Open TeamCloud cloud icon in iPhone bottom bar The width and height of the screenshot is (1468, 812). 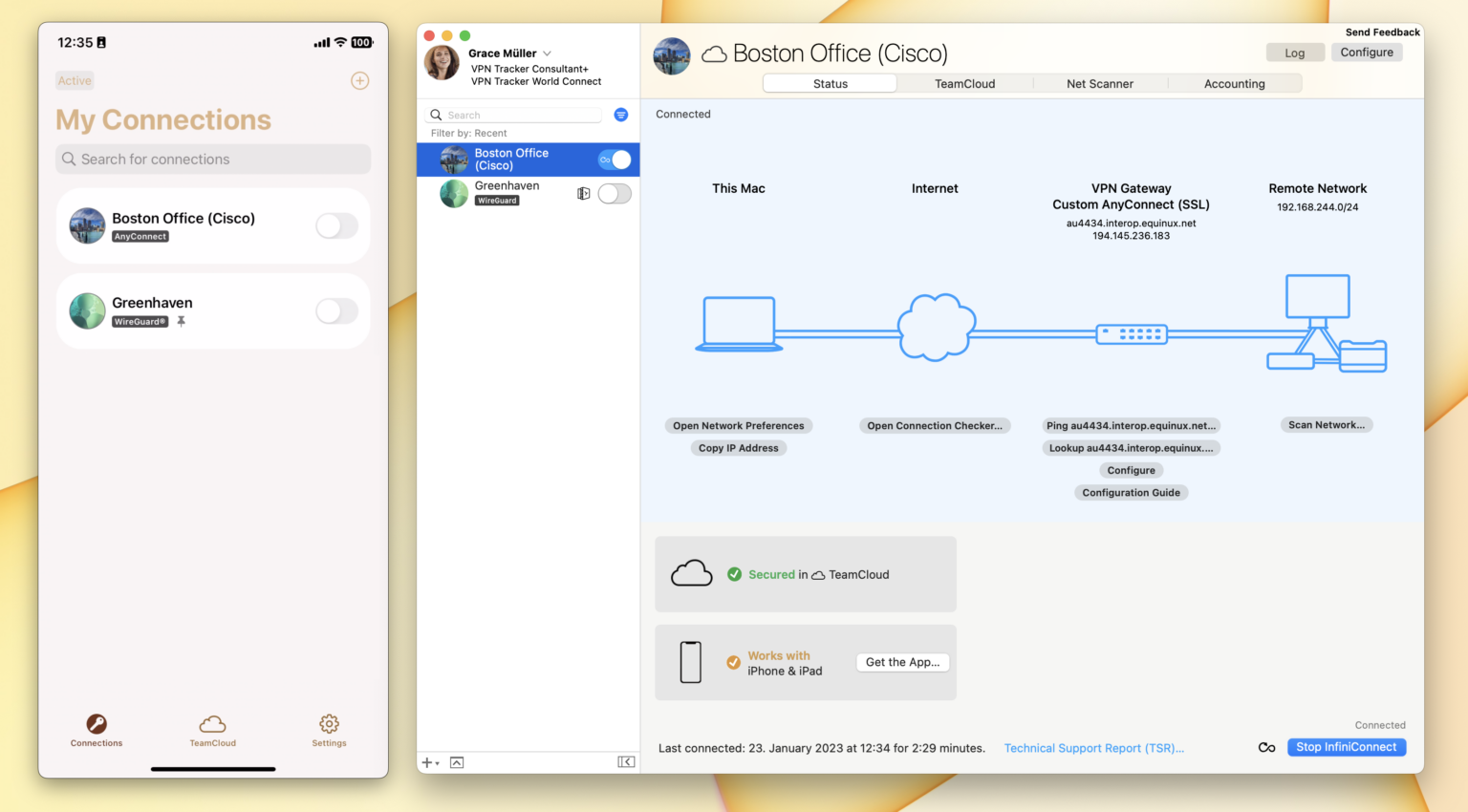pyautogui.click(x=212, y=730)
